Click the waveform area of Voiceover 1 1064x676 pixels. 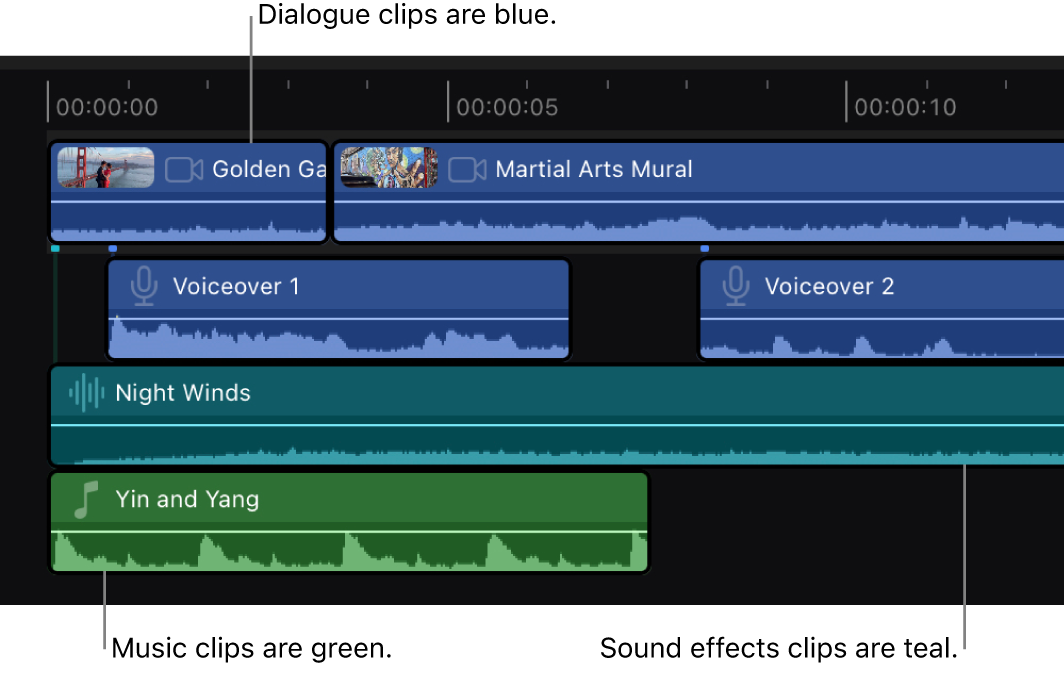340,335
